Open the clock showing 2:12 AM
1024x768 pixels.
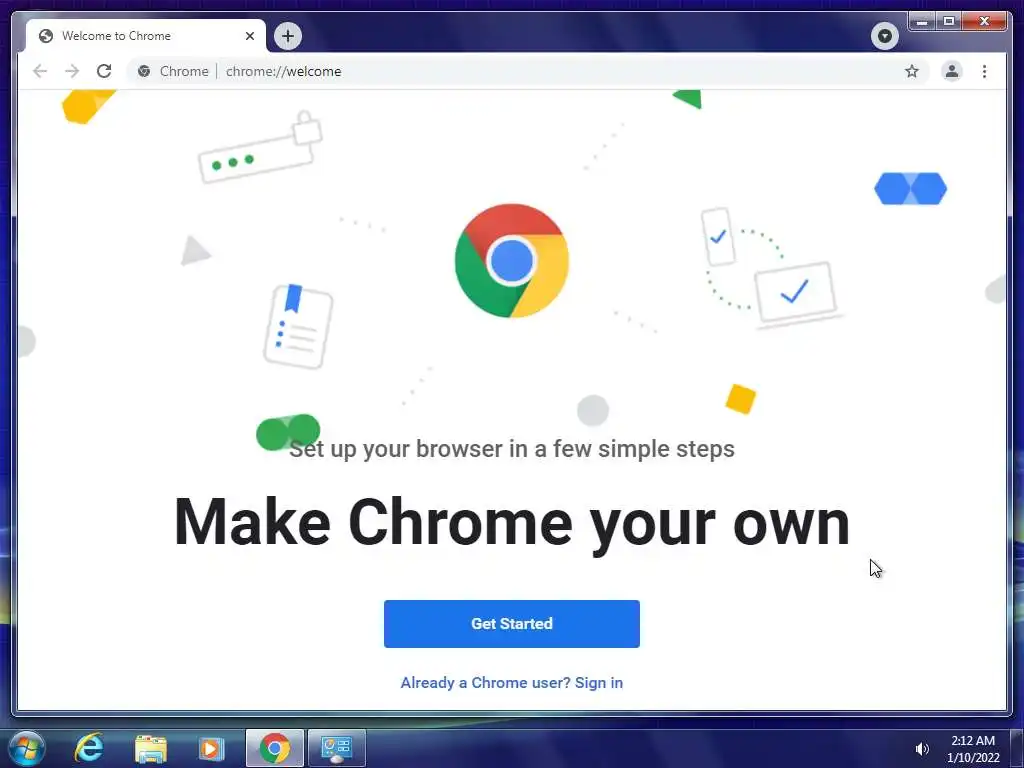[973, 749]
